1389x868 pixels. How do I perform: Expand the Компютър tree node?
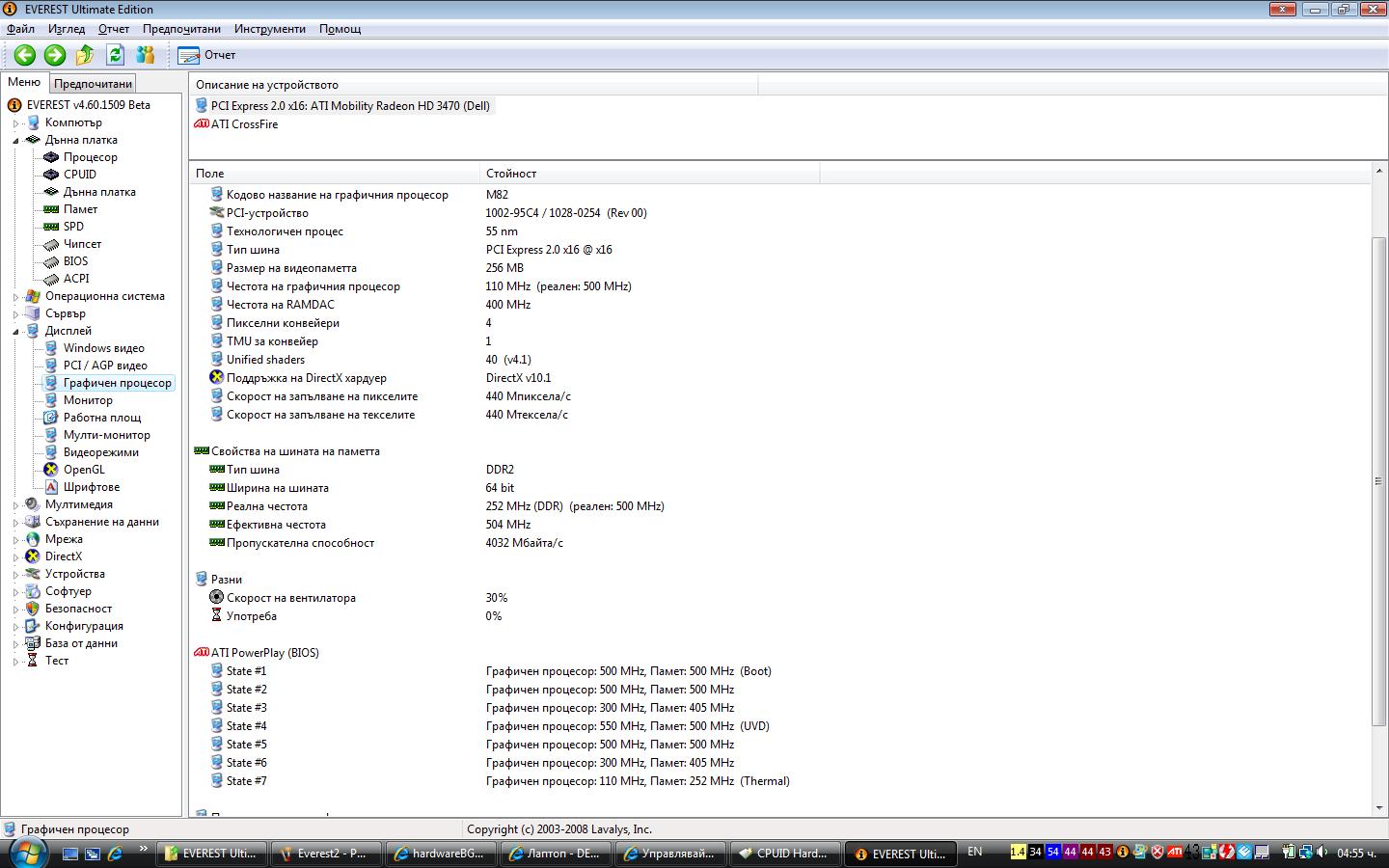click(x=16, y=123)
